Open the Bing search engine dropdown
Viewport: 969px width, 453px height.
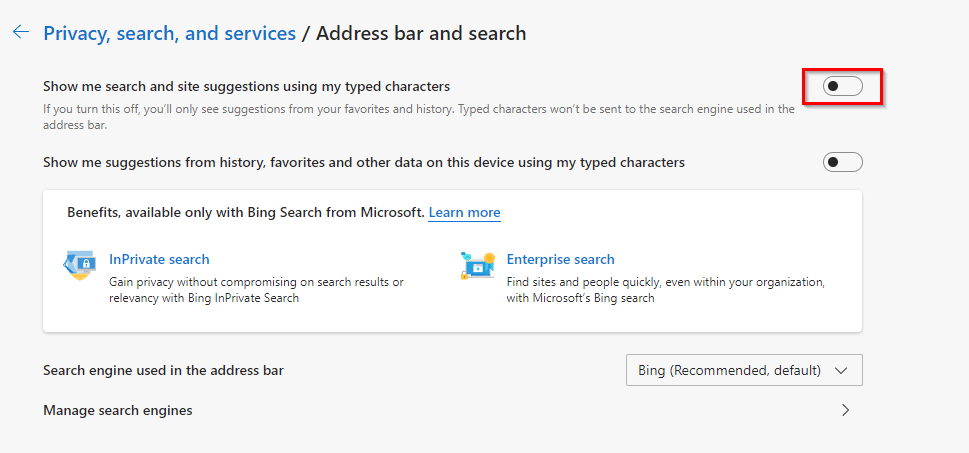[x=744, y=370]
